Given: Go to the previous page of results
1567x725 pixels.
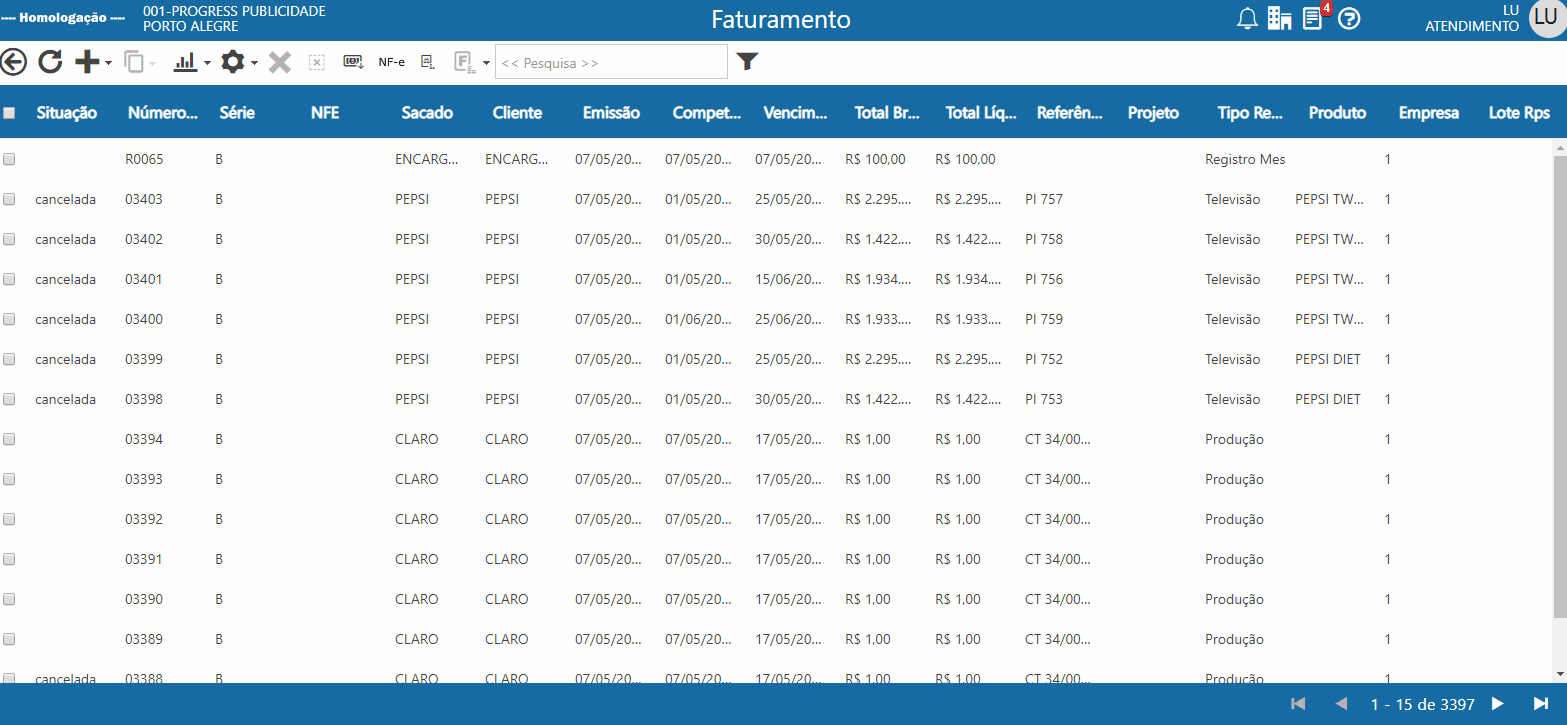Looking at the screenshot, I should coord(1342,704).
